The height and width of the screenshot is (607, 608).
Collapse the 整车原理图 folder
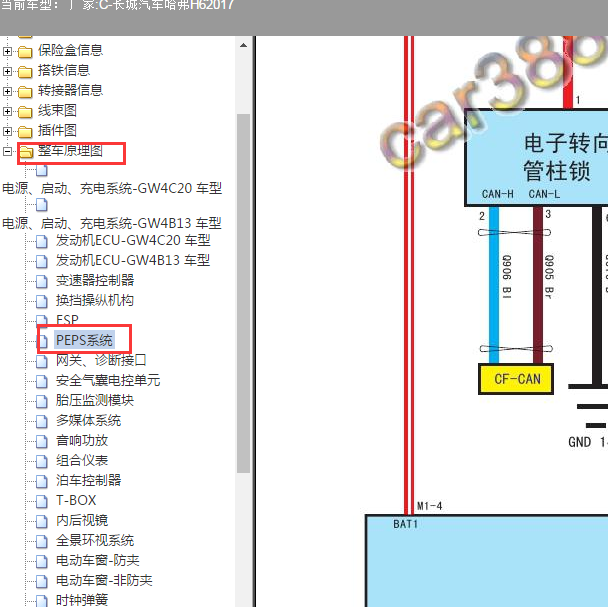click(7, 151)
